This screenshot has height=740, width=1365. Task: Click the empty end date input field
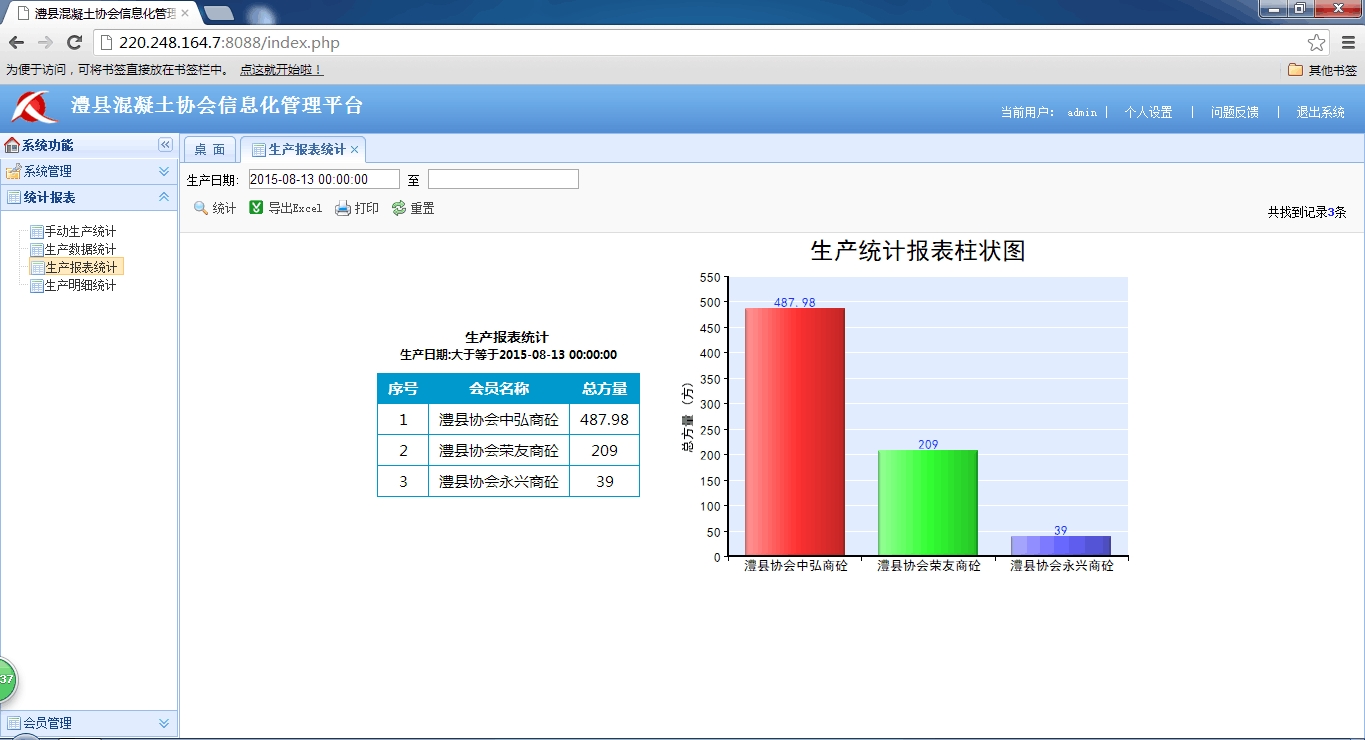pos(503,179)
